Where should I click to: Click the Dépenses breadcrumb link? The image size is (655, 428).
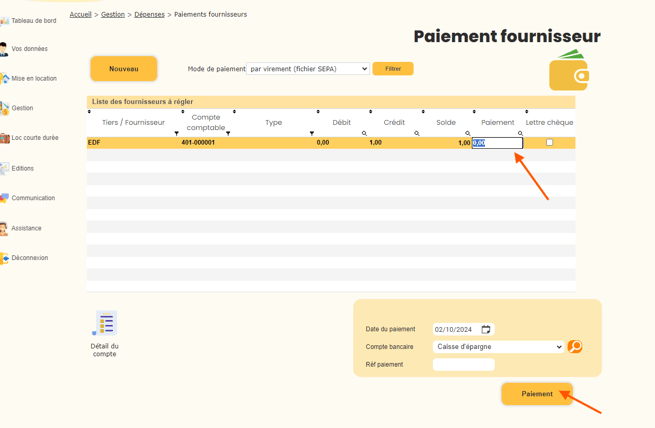click(x=150, y=15)
